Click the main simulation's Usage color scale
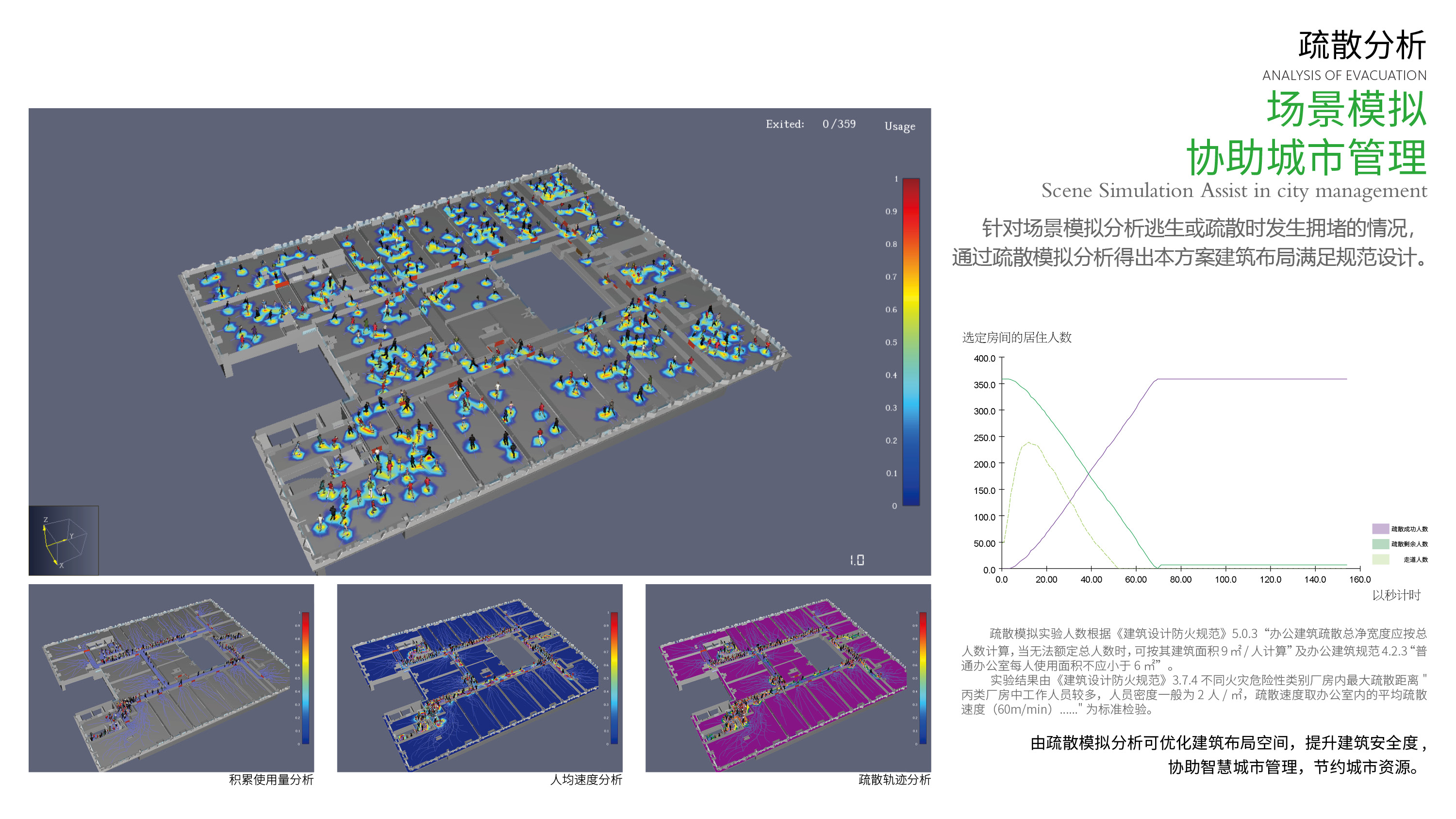 (910, 342)
